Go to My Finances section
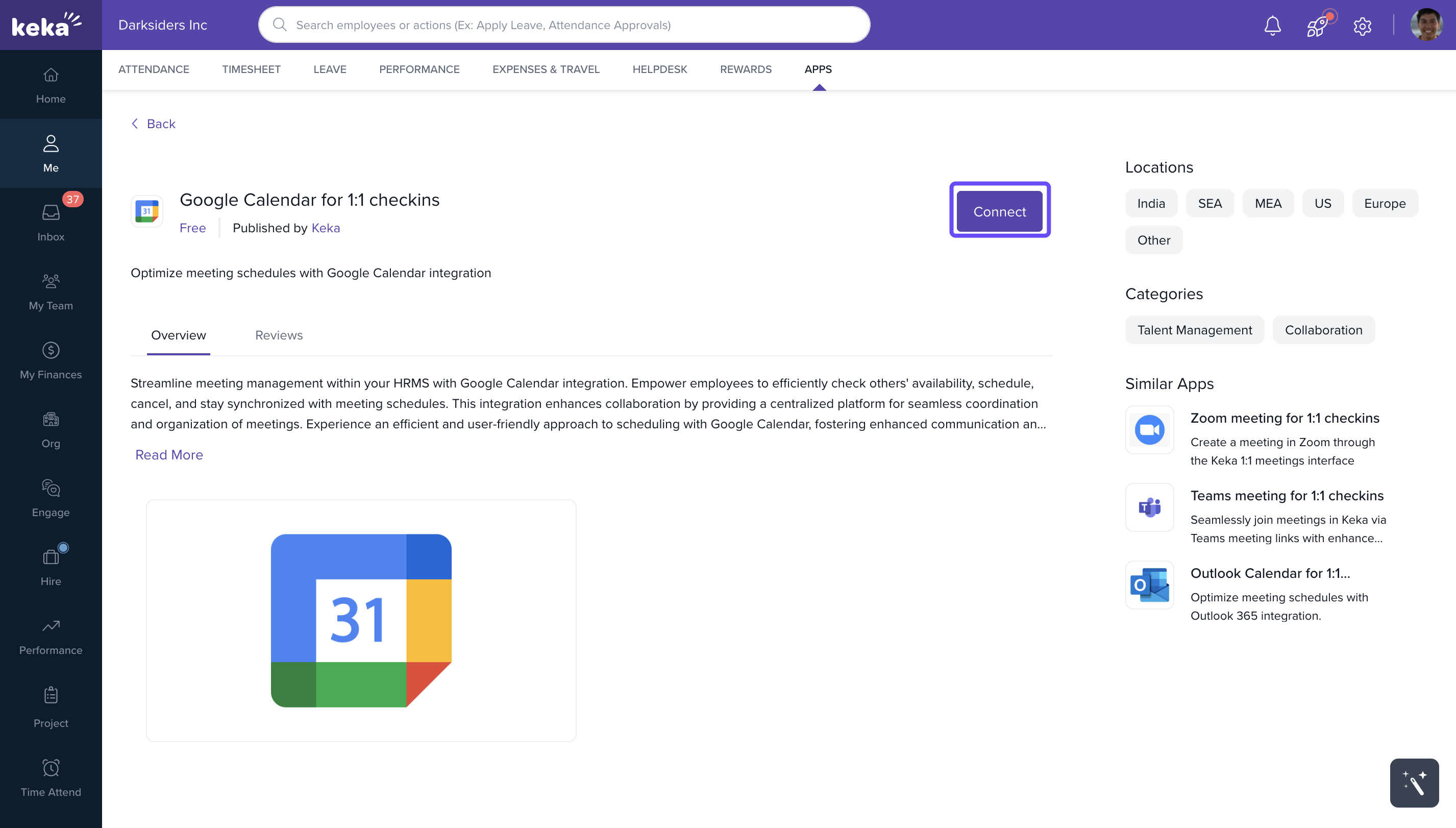Viewport: 1456px width, 828px height. tap(51, 360)
